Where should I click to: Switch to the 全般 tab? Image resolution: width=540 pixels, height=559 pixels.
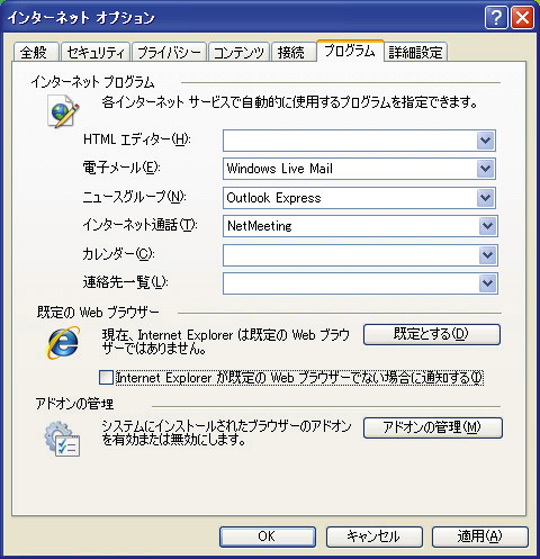(x=36, y=52)
